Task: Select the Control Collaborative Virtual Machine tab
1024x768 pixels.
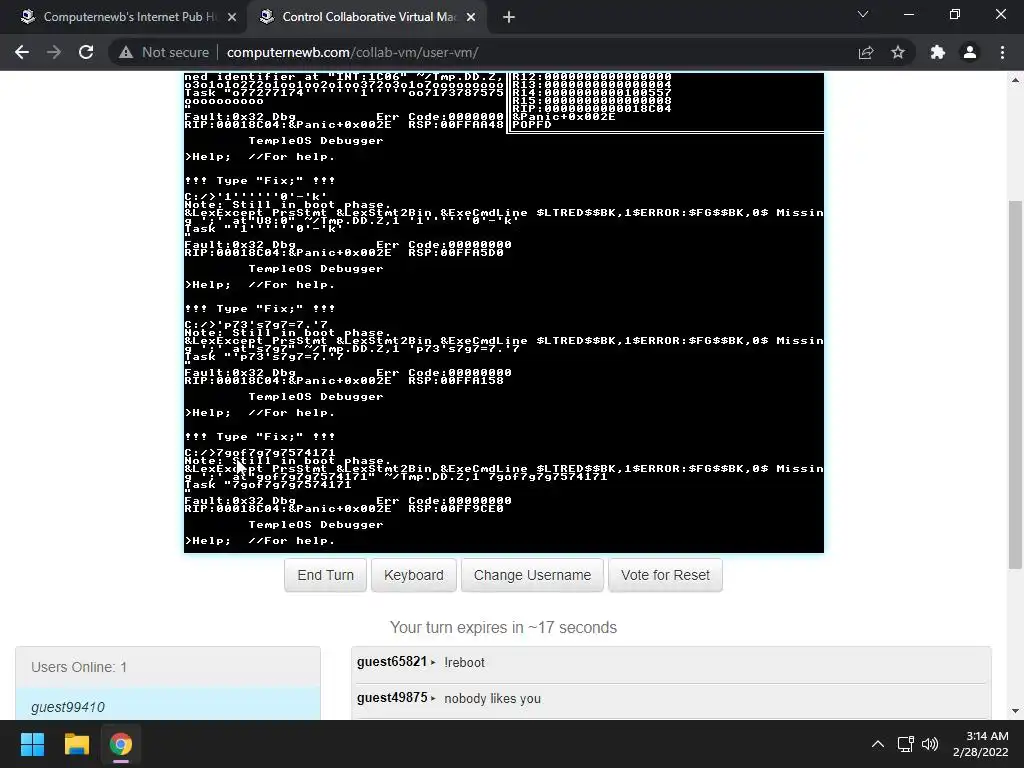Action: point(366,17)
